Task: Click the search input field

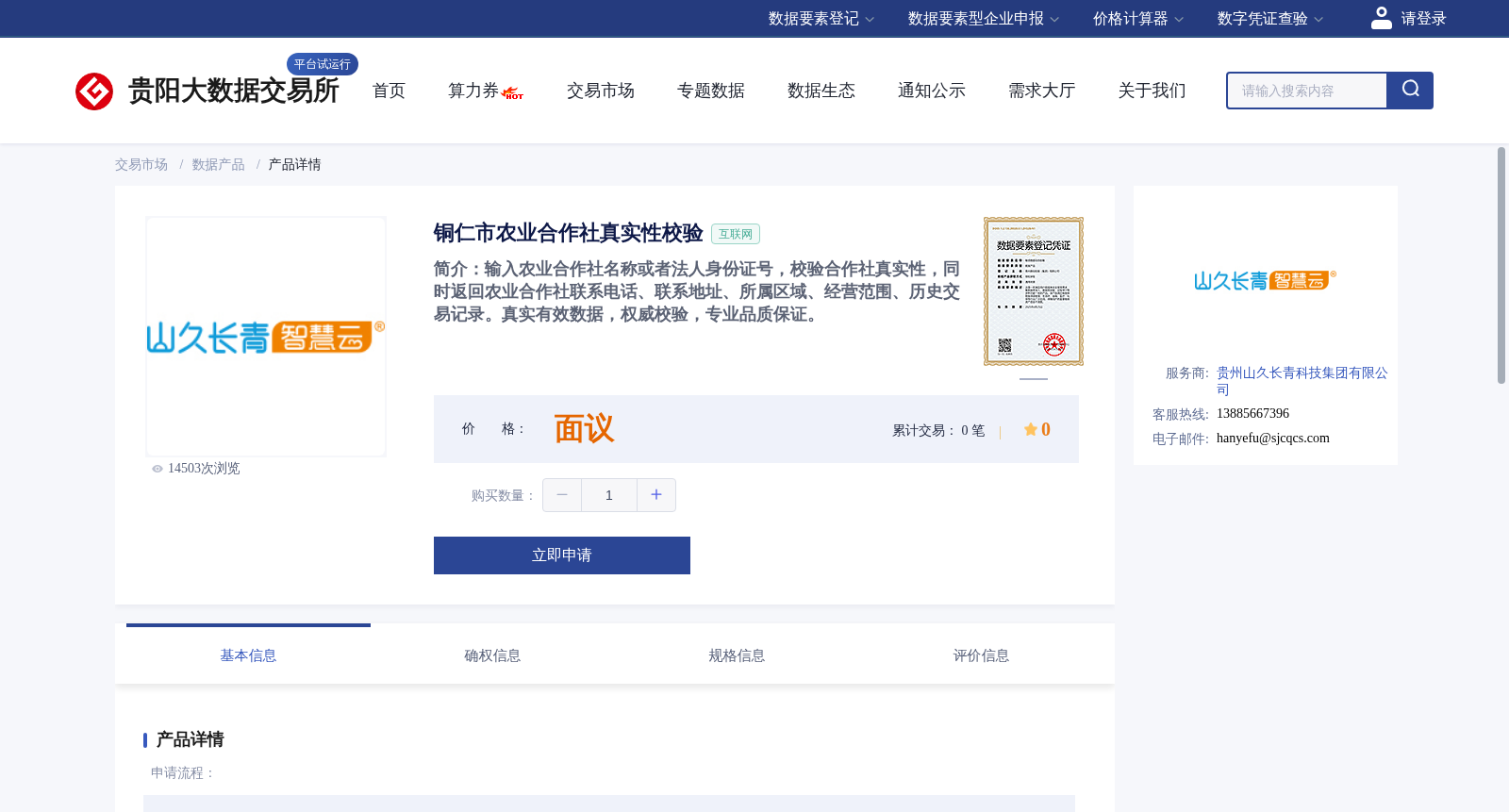Action: tap(1307, 91)
